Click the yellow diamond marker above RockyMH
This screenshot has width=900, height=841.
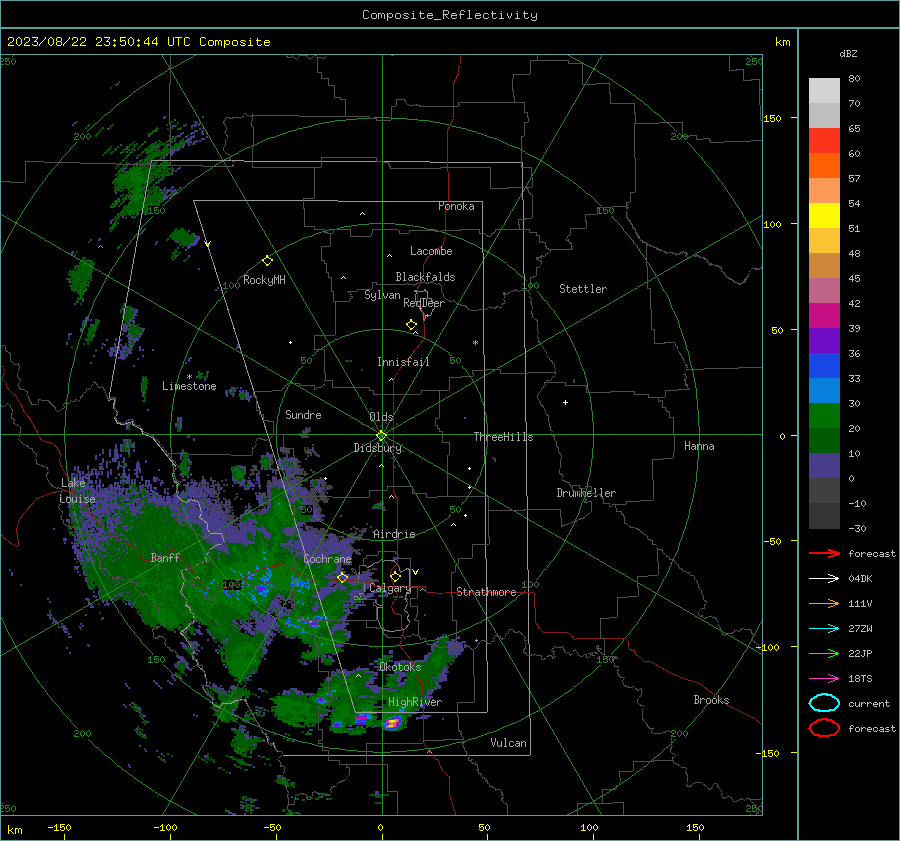coord(267,261)
